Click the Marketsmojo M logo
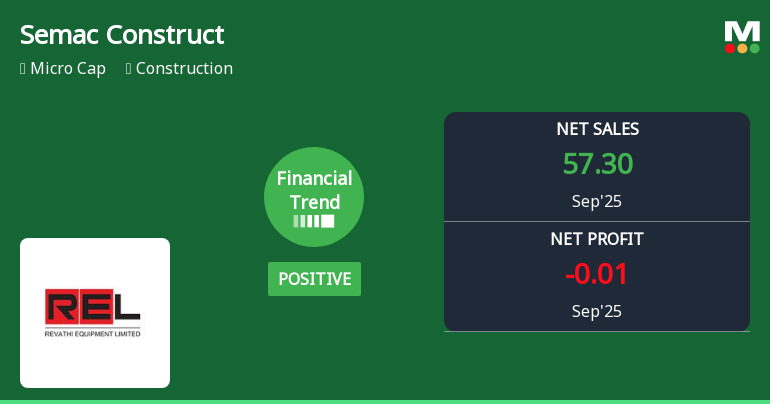Screen dimensions: 770x404 (742, 30)
